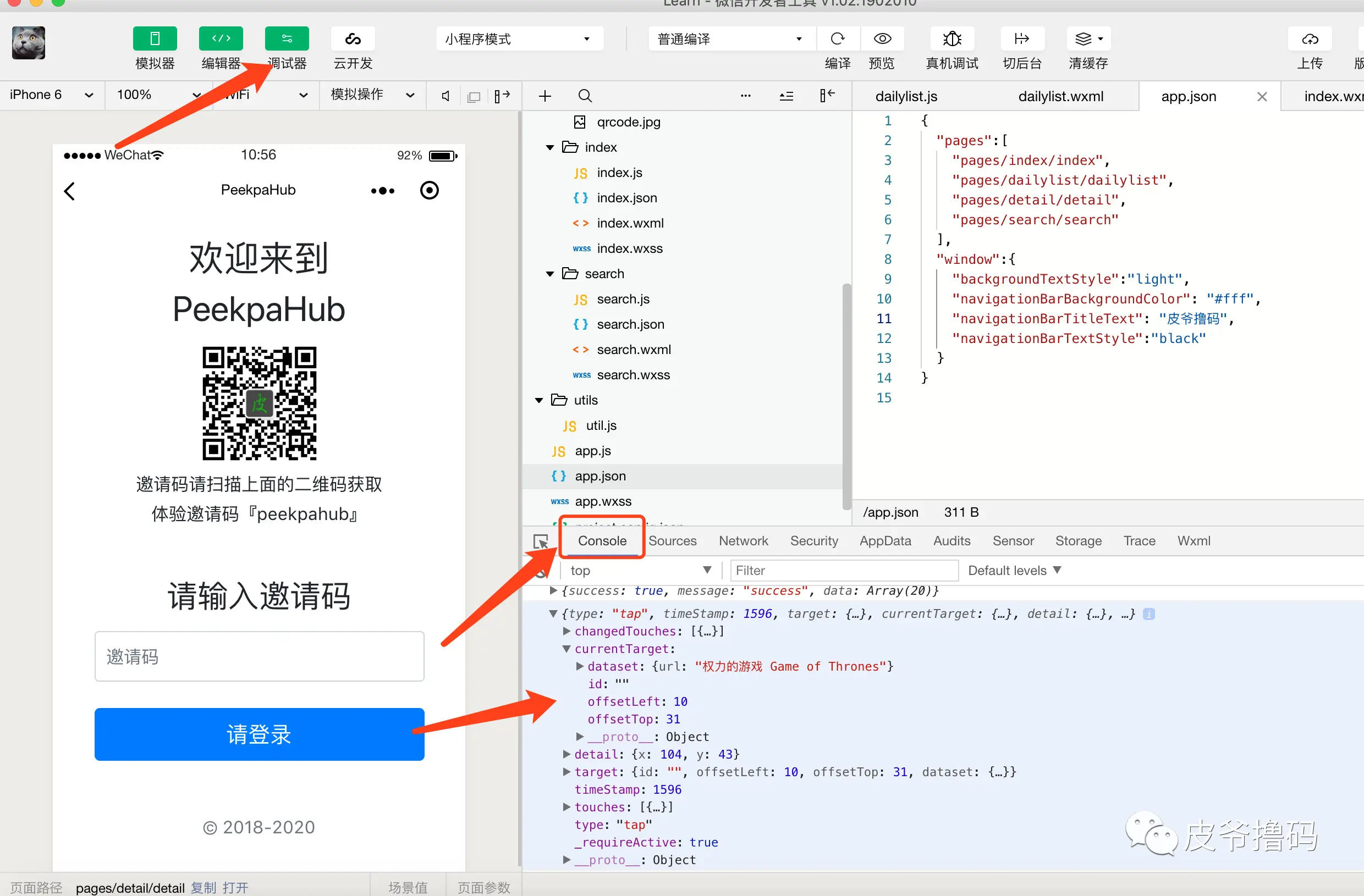Open index.wxml file
Image resolution: width=1364 pixels, height=896 pixels.
coord(630,223)
